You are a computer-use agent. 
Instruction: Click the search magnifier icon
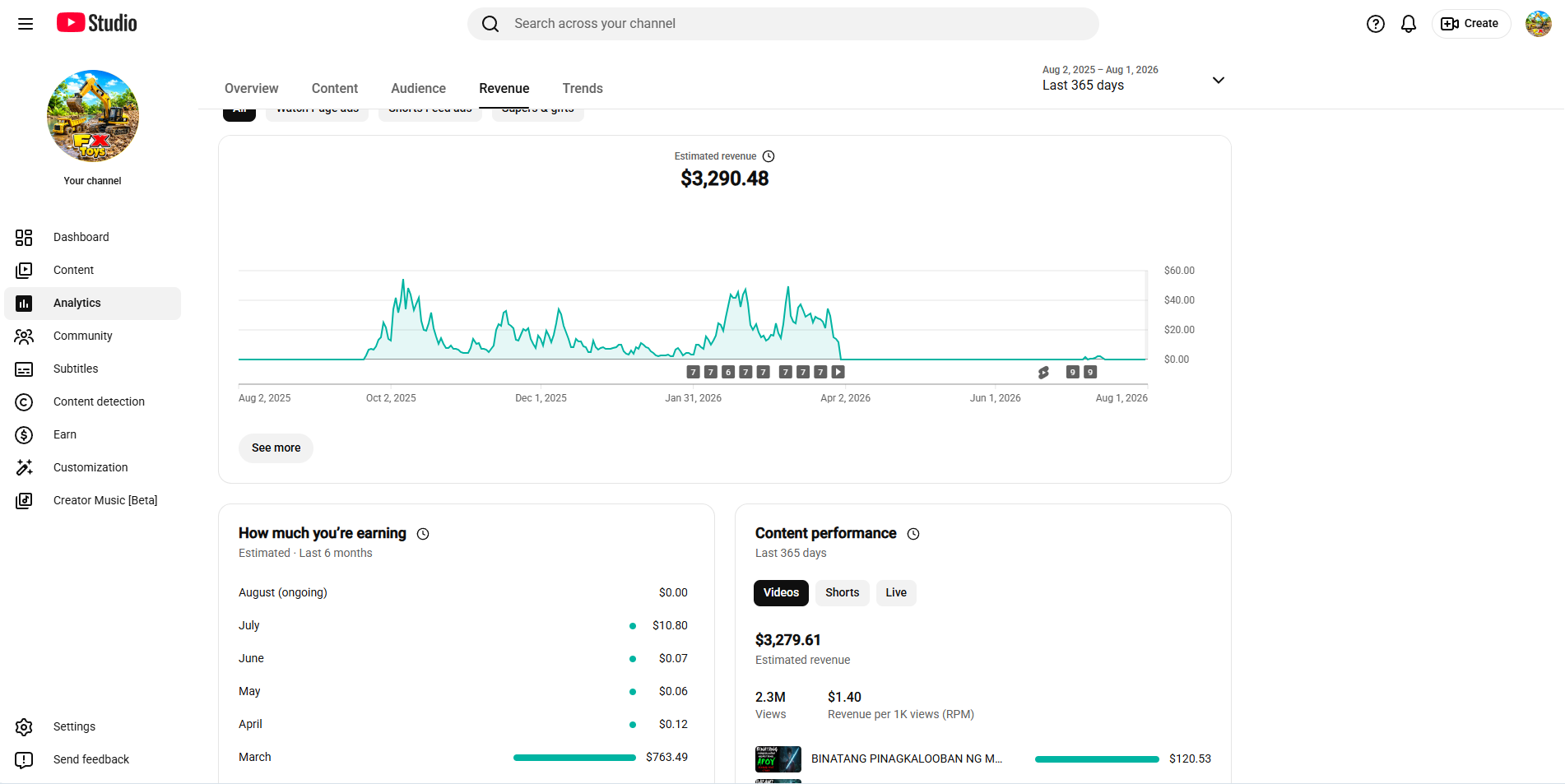point(490,24)
